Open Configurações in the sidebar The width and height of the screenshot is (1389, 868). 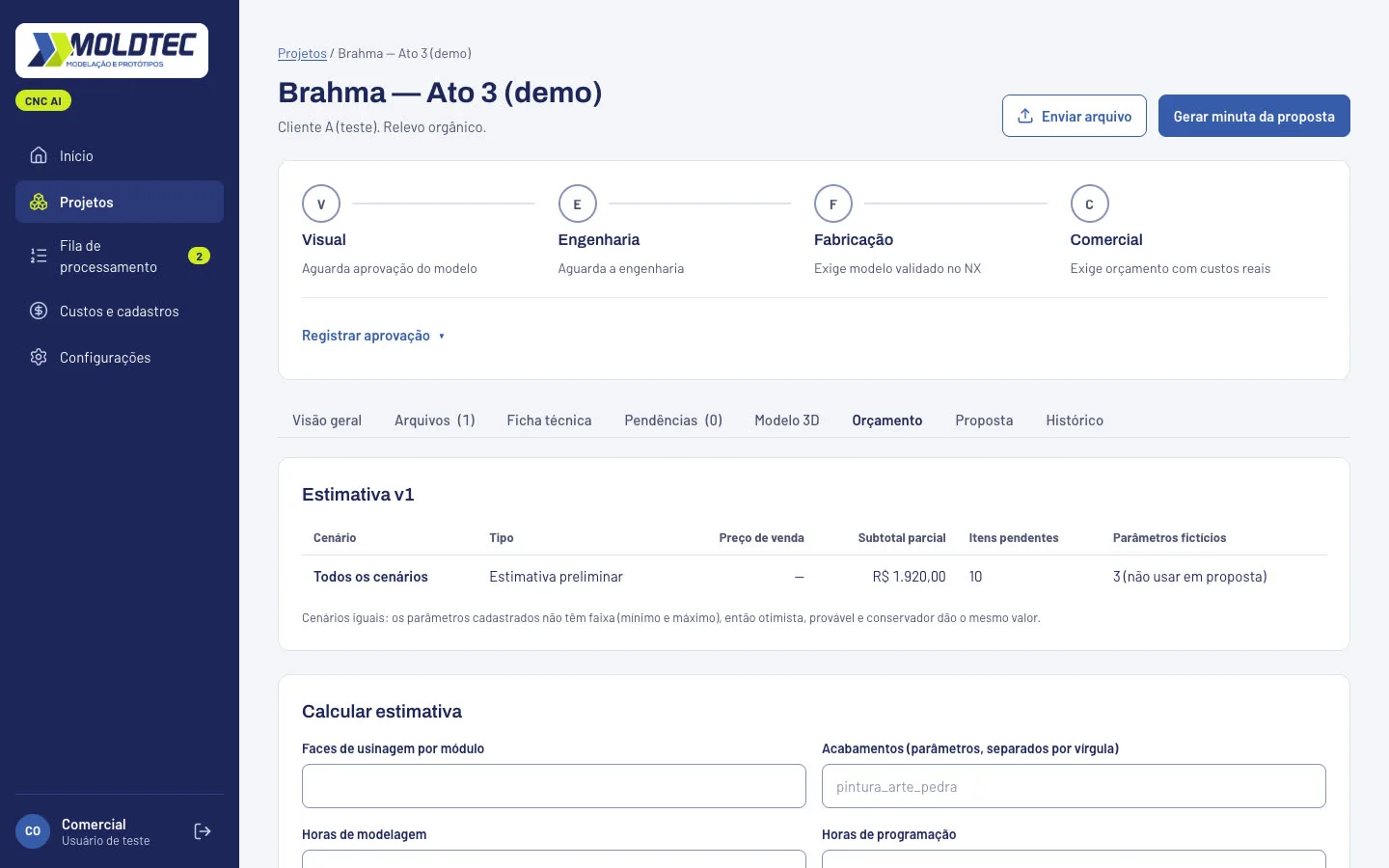click(120, 357)
